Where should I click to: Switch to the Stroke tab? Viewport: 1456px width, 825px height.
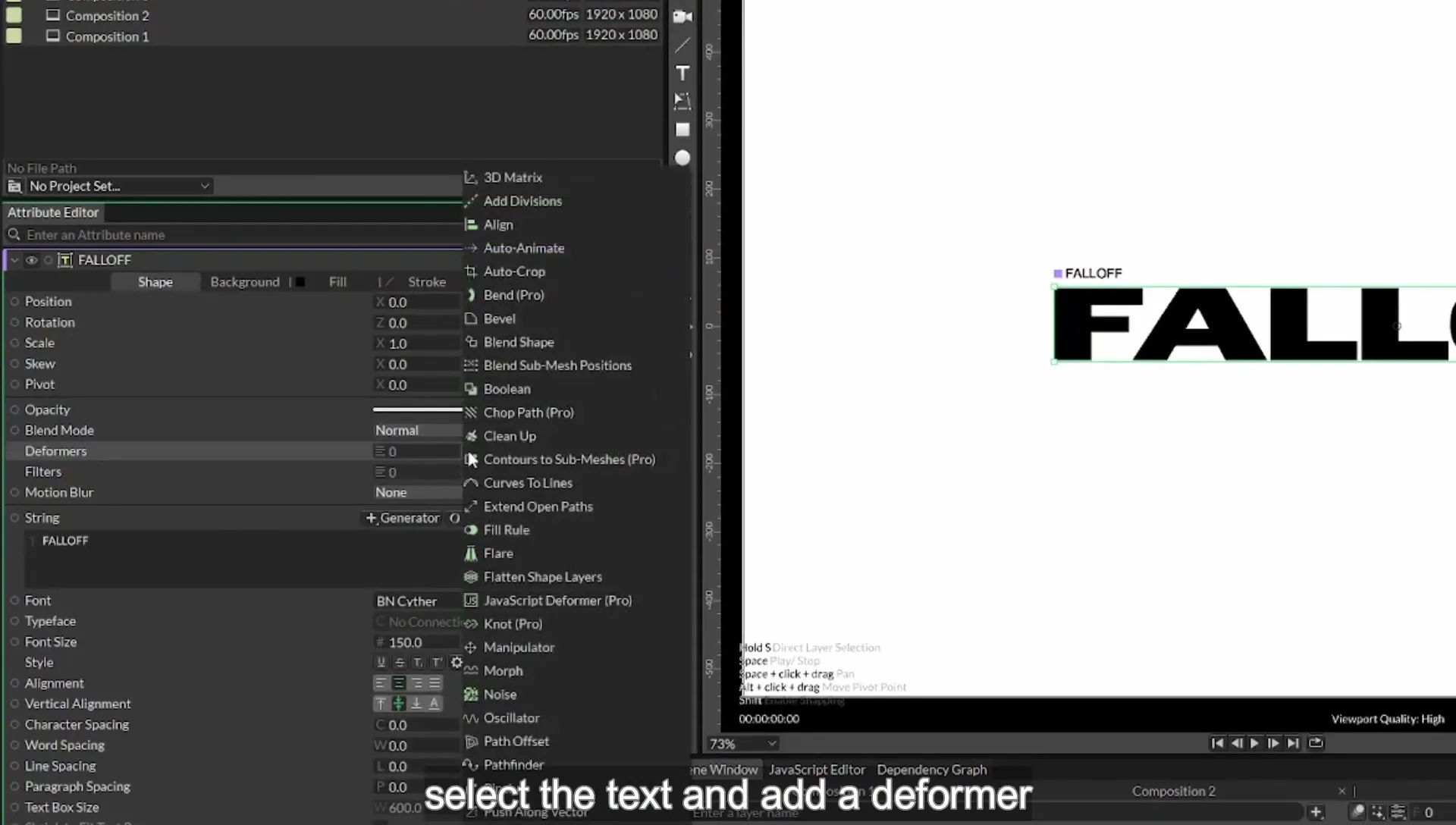[427, 282]
